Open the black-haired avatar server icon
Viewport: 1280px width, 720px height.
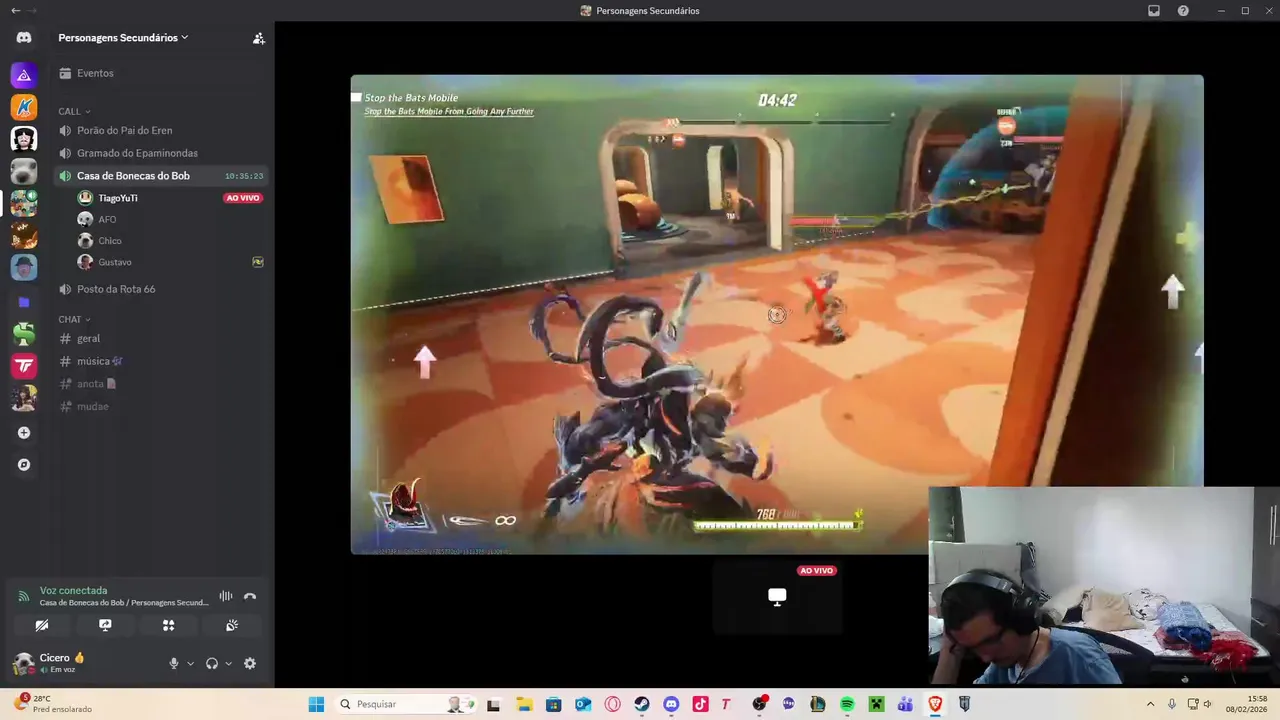(24, 139)
